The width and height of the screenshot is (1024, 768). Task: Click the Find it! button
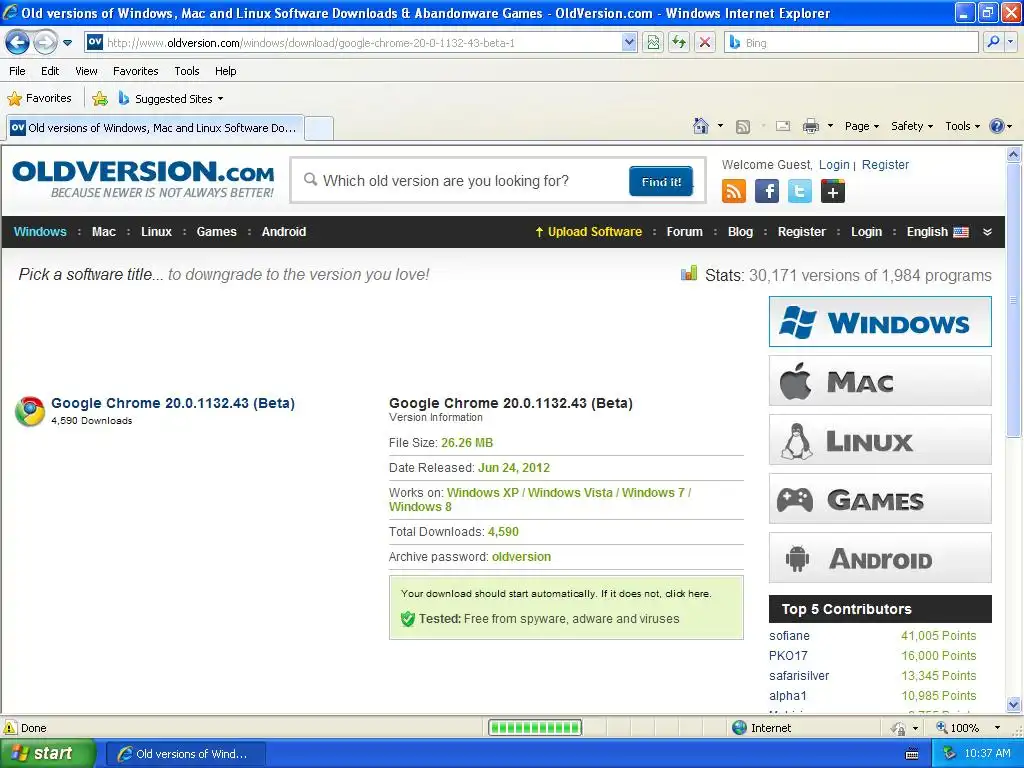pyautogui.click(x=661, y=182)
